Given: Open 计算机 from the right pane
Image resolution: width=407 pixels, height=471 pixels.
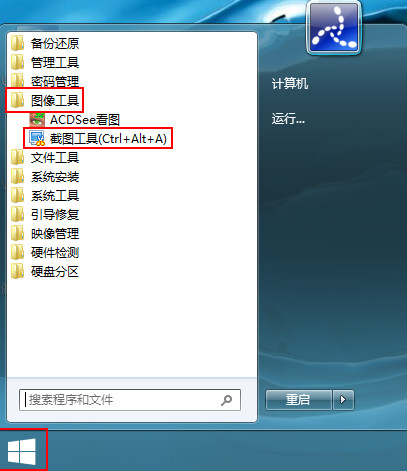Looking at the screenshot, I should (290, 84).
